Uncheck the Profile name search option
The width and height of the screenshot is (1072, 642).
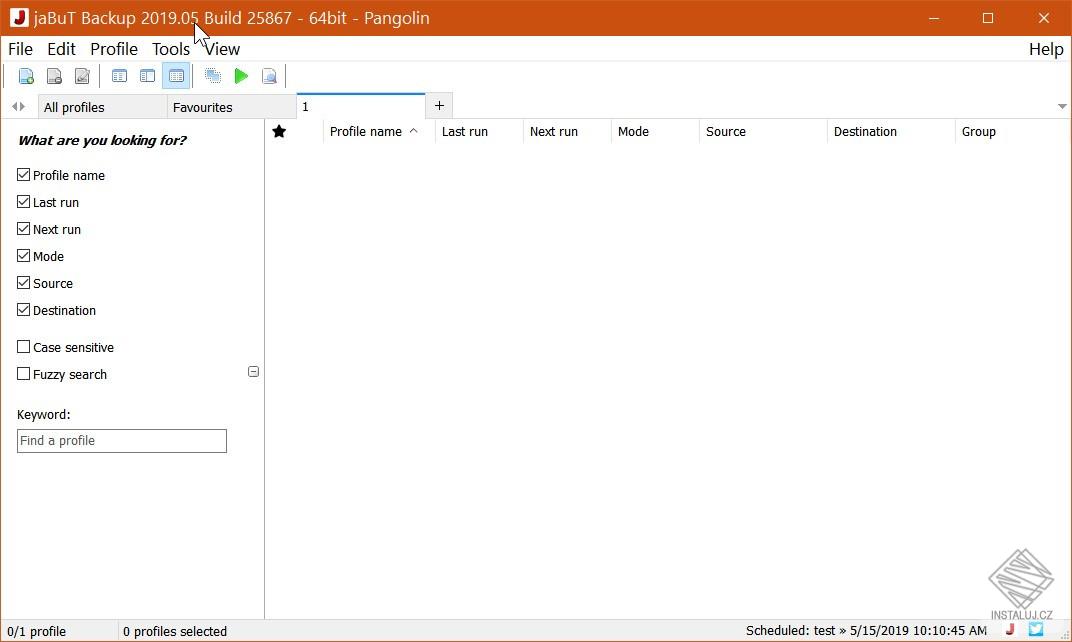23,175
